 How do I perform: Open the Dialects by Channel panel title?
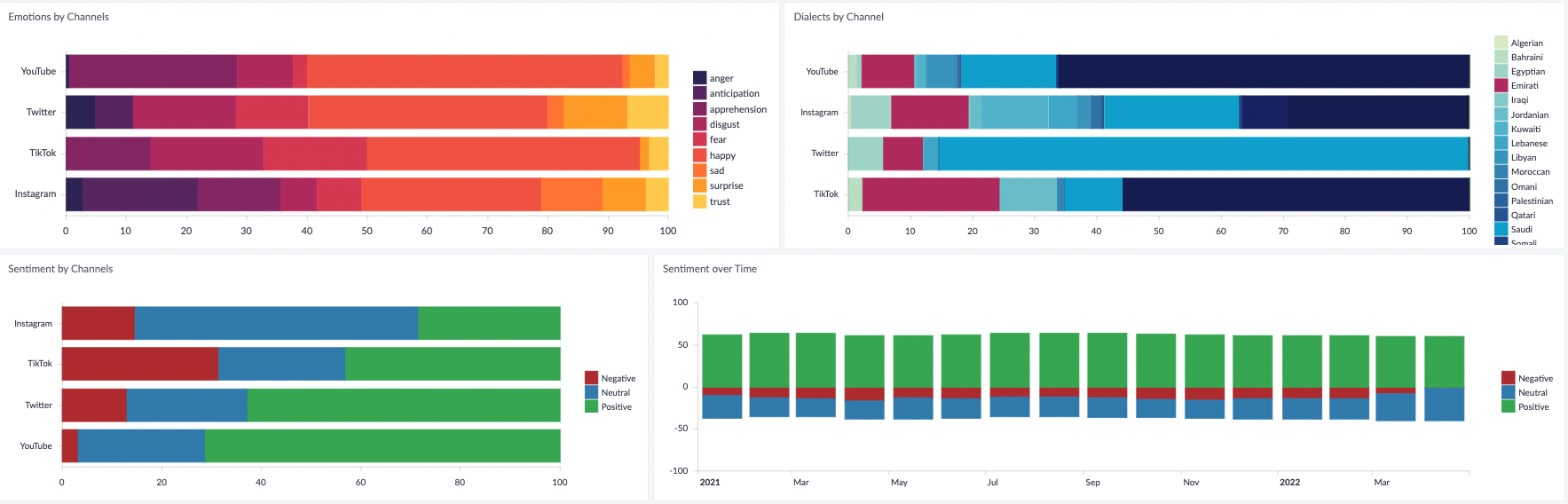pos(838,17)
